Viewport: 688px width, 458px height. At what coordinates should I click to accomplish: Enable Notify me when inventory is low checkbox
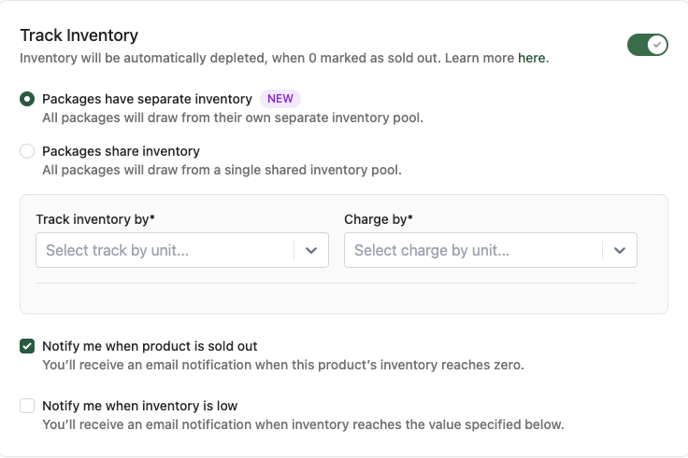[x=27, y=406]
